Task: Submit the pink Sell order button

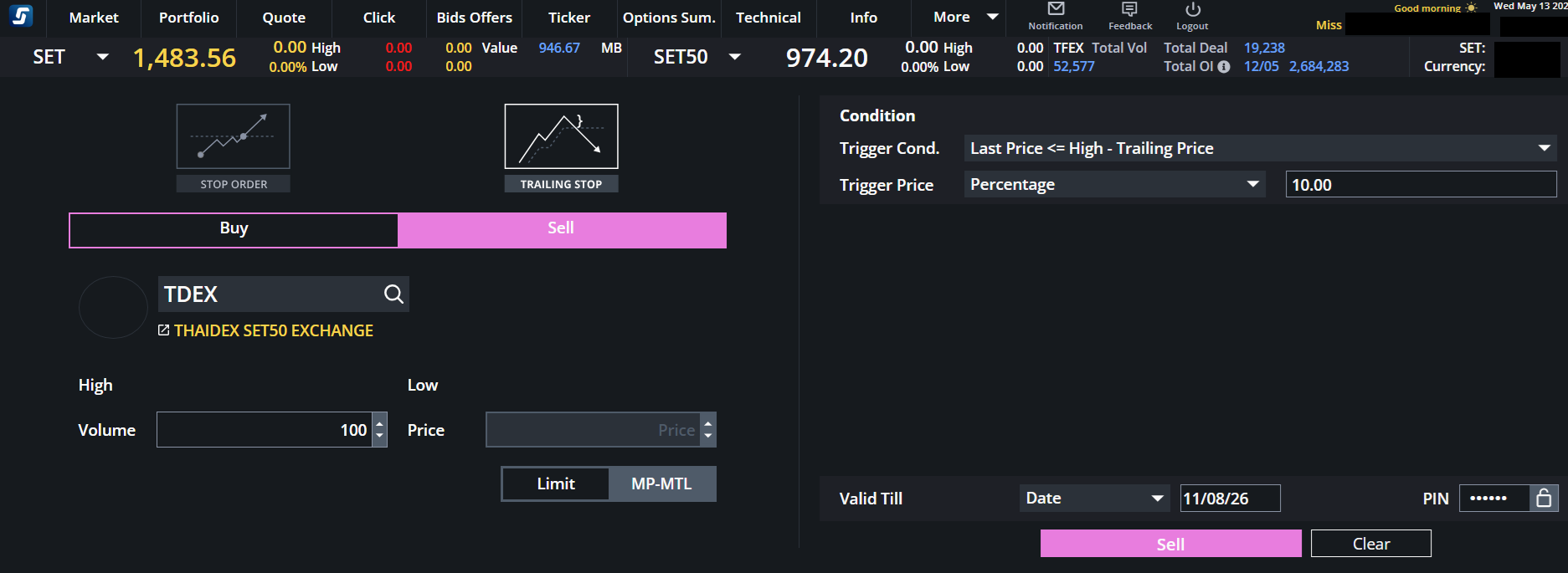Action: pos(1170,544)
